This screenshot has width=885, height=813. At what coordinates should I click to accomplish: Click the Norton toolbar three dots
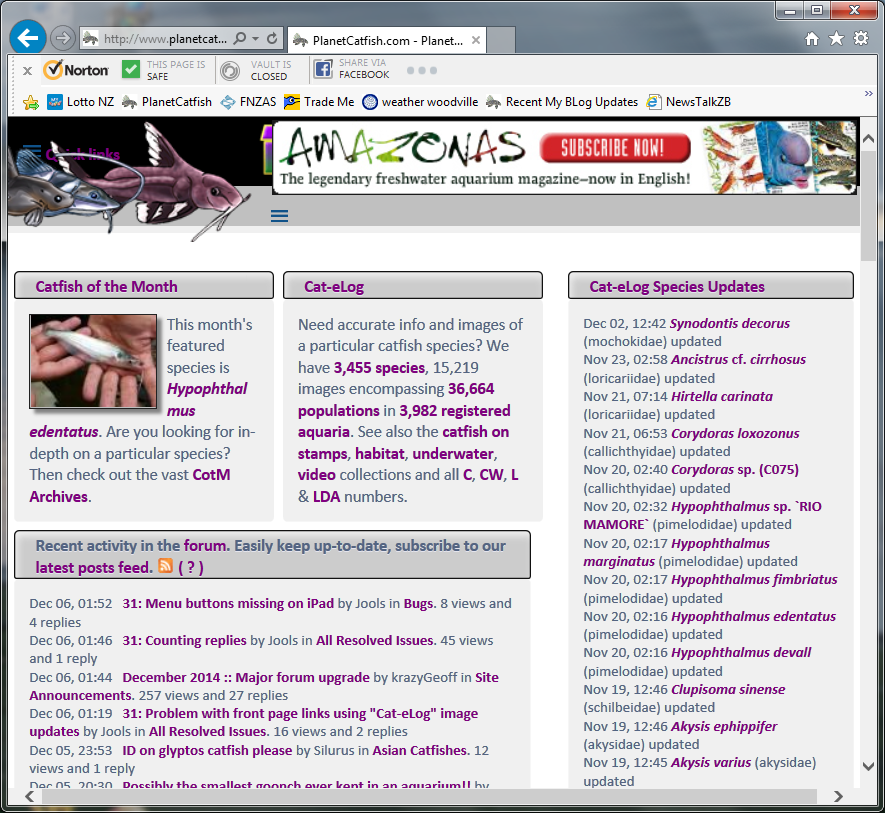422,71
